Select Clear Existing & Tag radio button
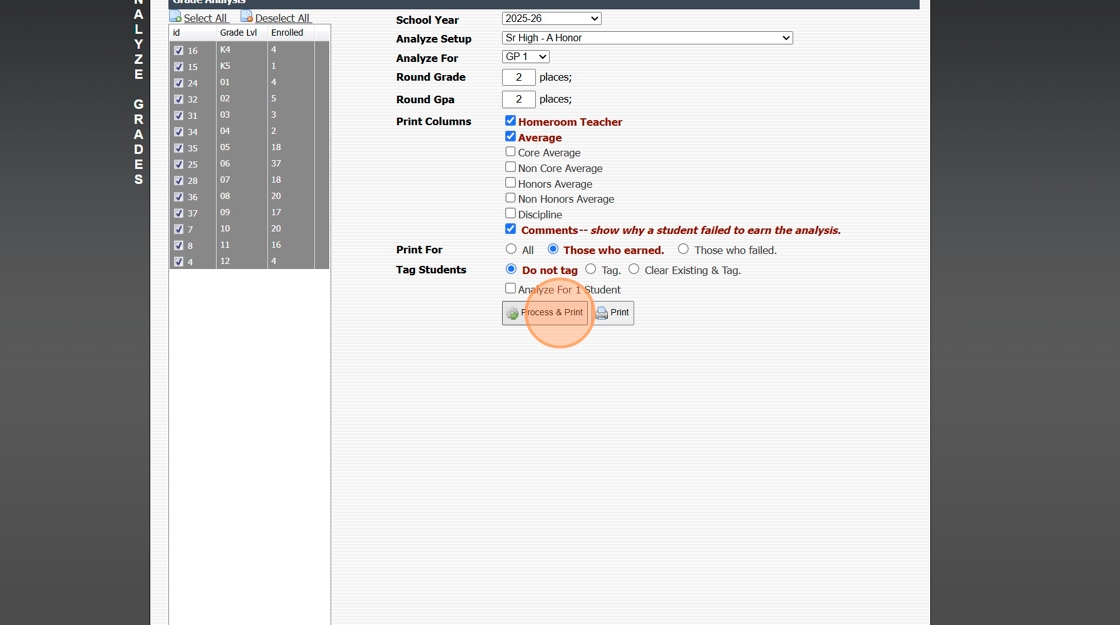This screenshot has height=625, width=1120. tap(634, 269)
